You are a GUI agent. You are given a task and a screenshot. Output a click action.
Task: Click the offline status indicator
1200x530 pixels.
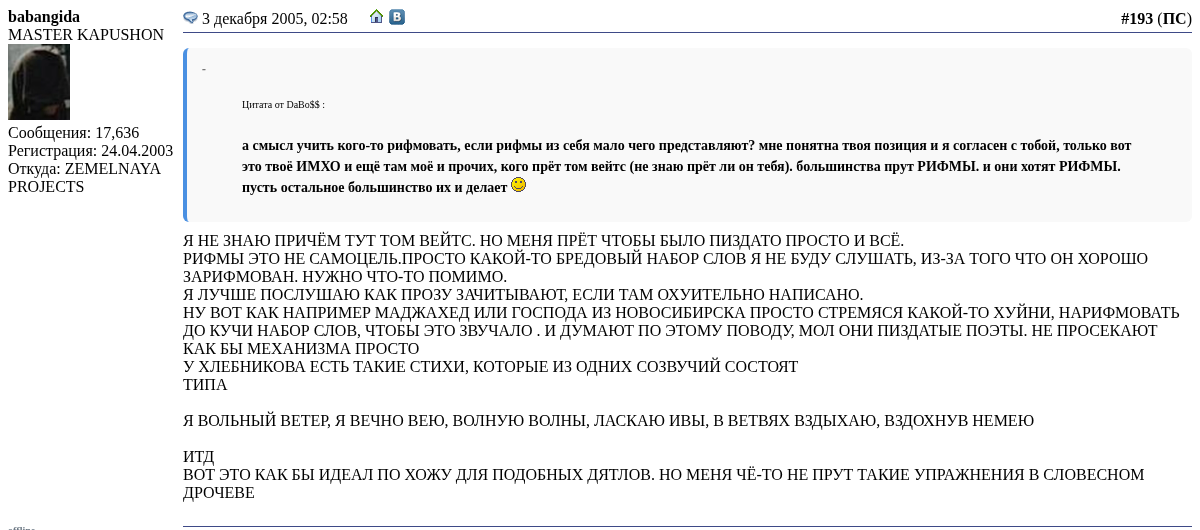point(21,527)
